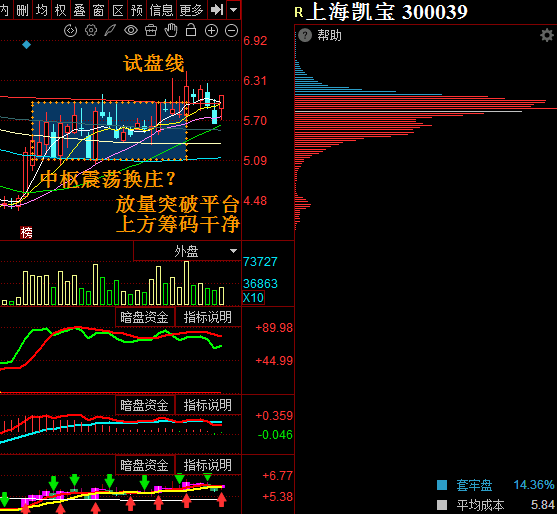Click the X10 volume multiplier box
557x514 pixels.
[x=253, y=297]
